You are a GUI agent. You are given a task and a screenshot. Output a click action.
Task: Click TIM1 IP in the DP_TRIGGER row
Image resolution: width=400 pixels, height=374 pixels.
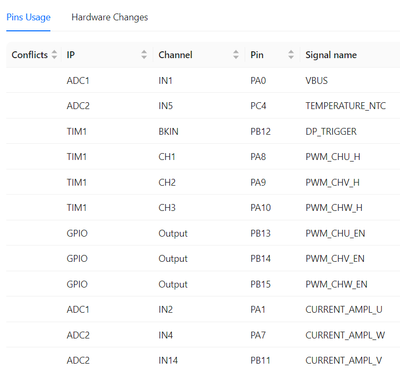click(77, 132)
